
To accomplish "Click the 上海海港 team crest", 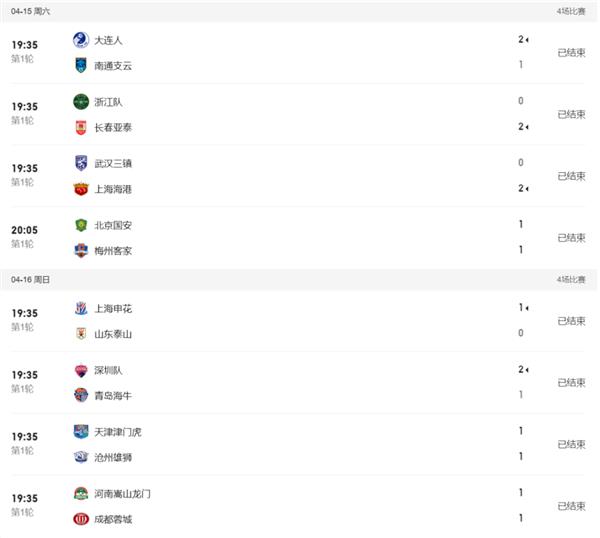I will (x=81, y=188).
